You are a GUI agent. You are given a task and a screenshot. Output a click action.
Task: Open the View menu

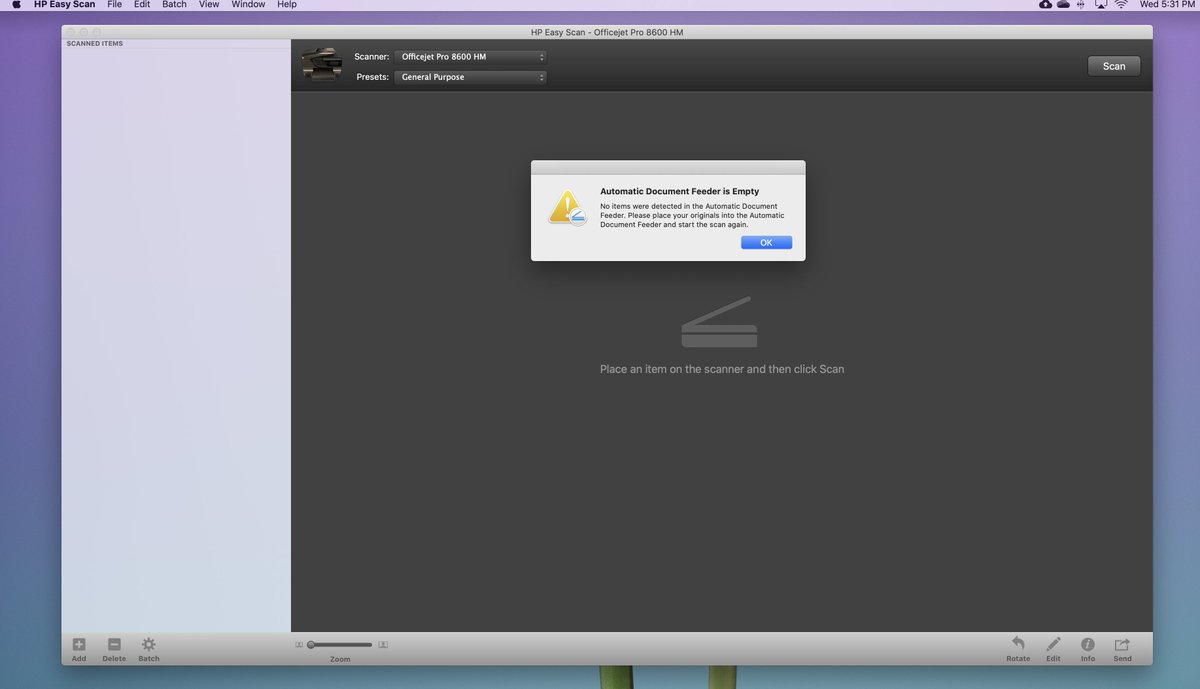coord(209,5)
